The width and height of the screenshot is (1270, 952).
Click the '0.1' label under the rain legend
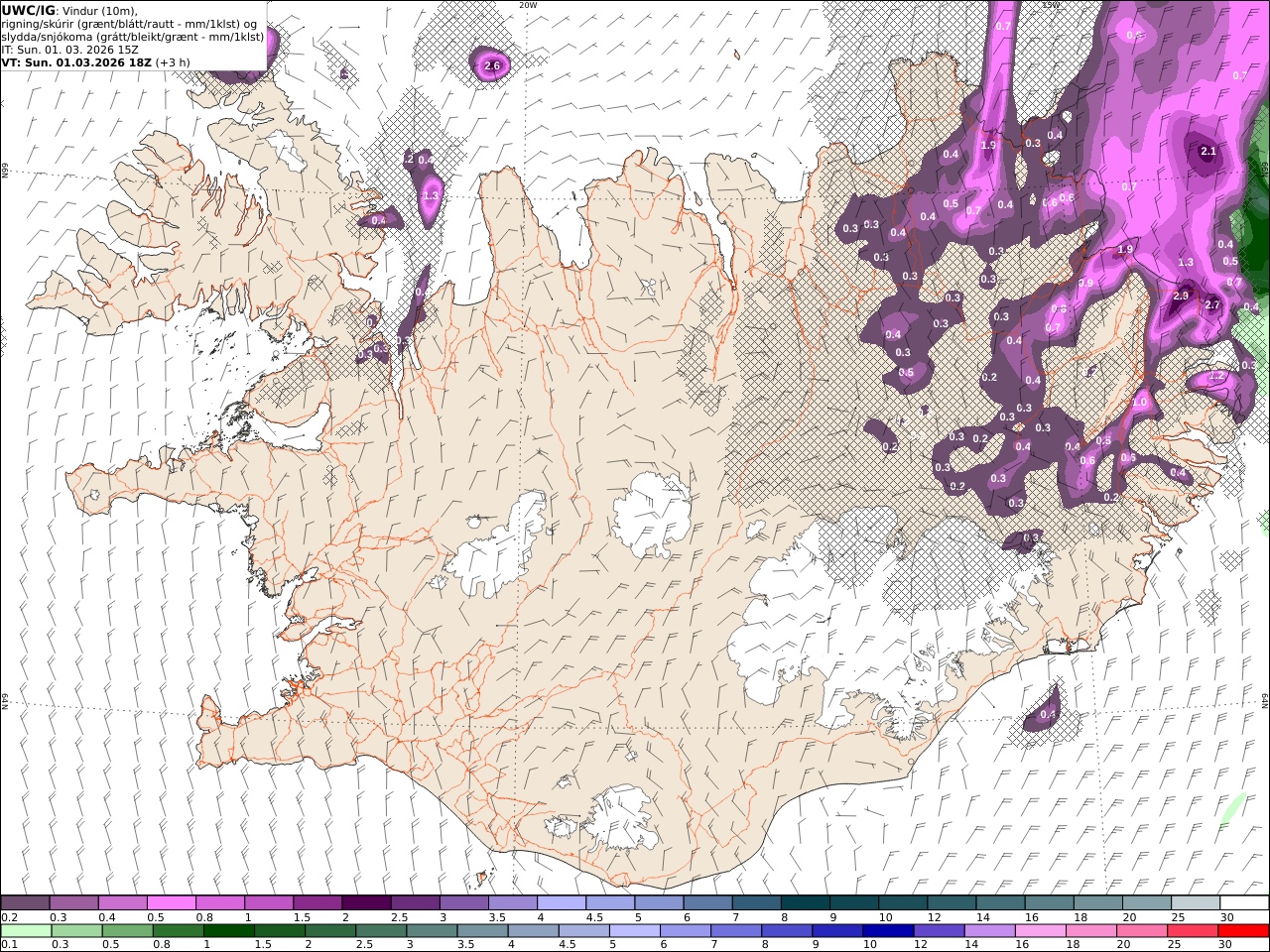click(8, 944)
